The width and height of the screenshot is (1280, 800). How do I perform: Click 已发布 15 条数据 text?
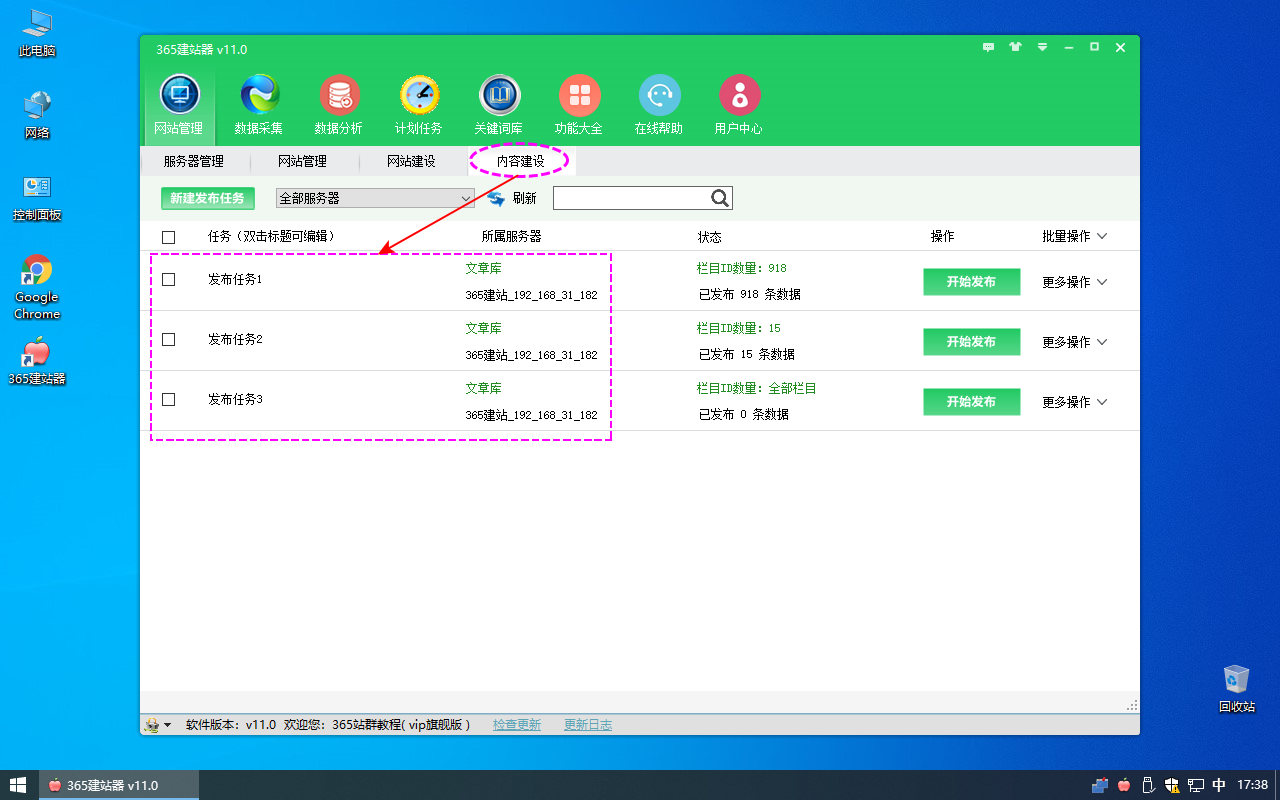coord(747,354)
